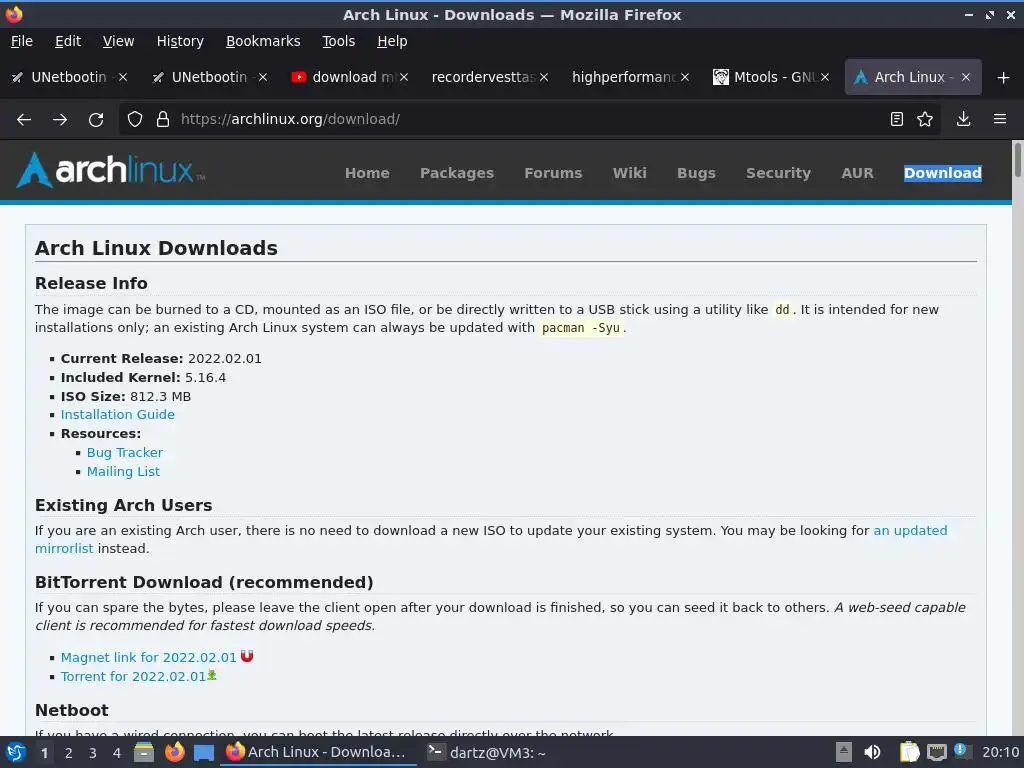Click the highlighted Download nav link
Screen dimensions: 1024x768
tap(942, 173)
